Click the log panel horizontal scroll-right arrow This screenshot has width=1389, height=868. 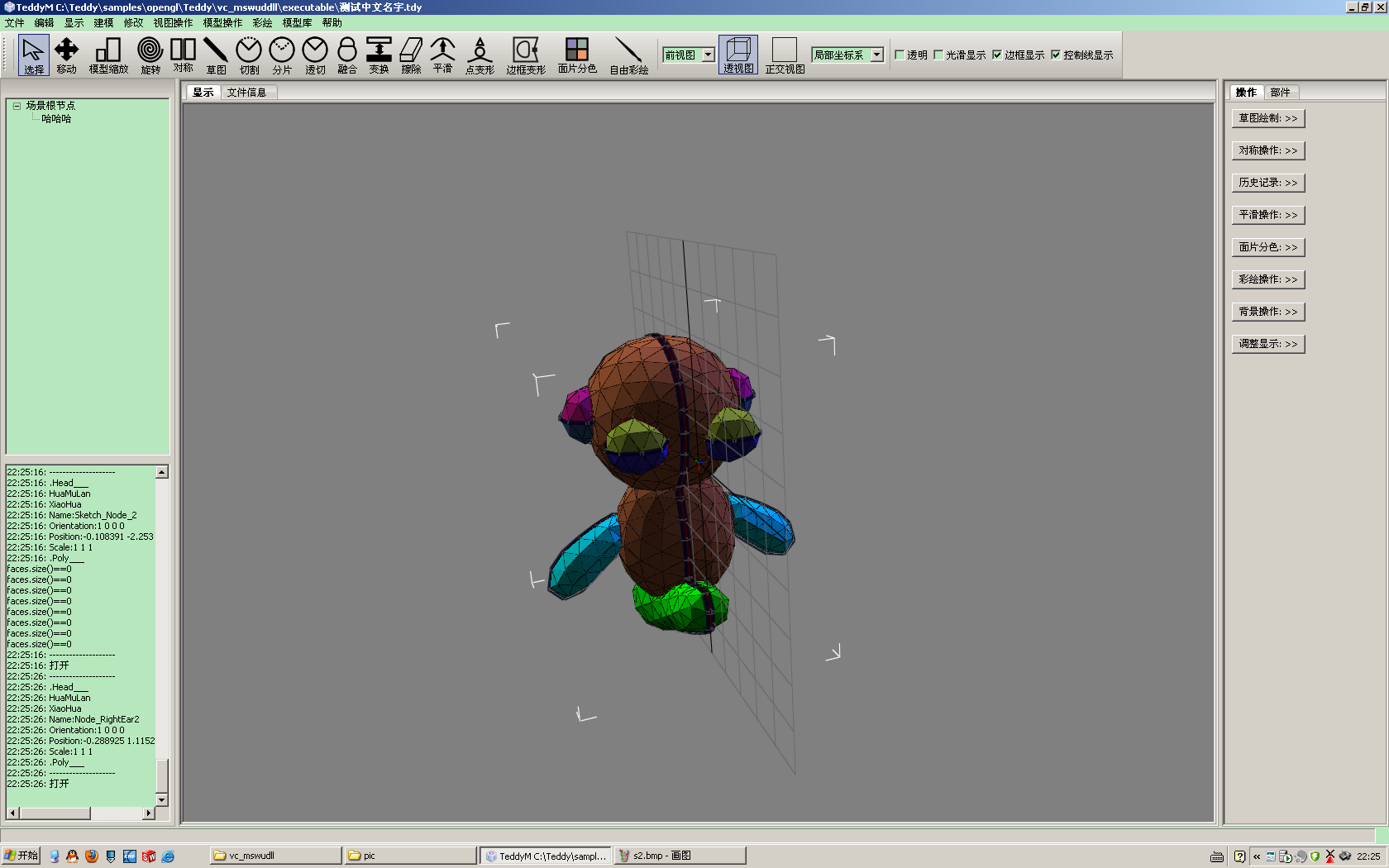tap(149, 813)
